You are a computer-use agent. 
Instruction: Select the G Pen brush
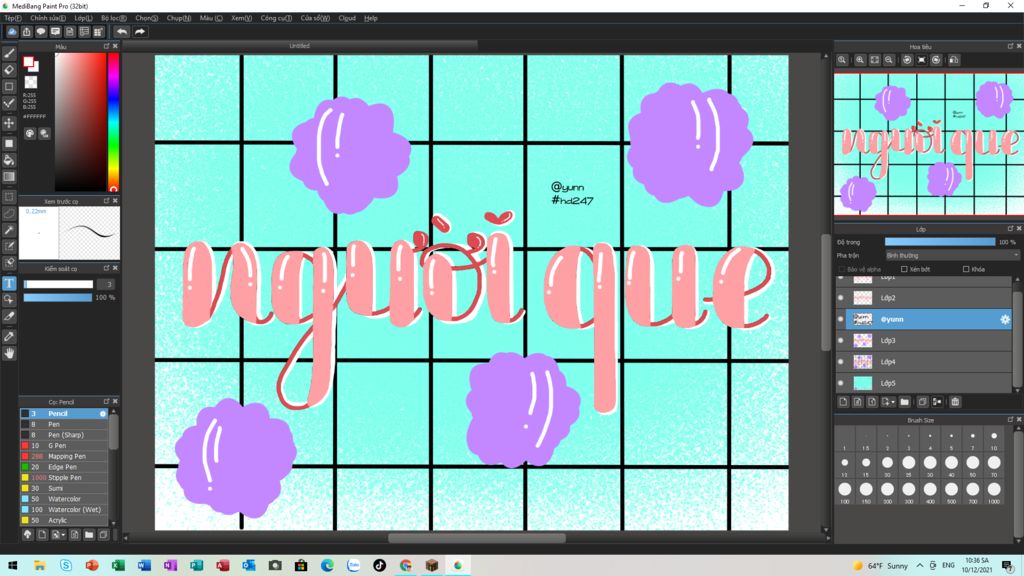click(64, 445)
